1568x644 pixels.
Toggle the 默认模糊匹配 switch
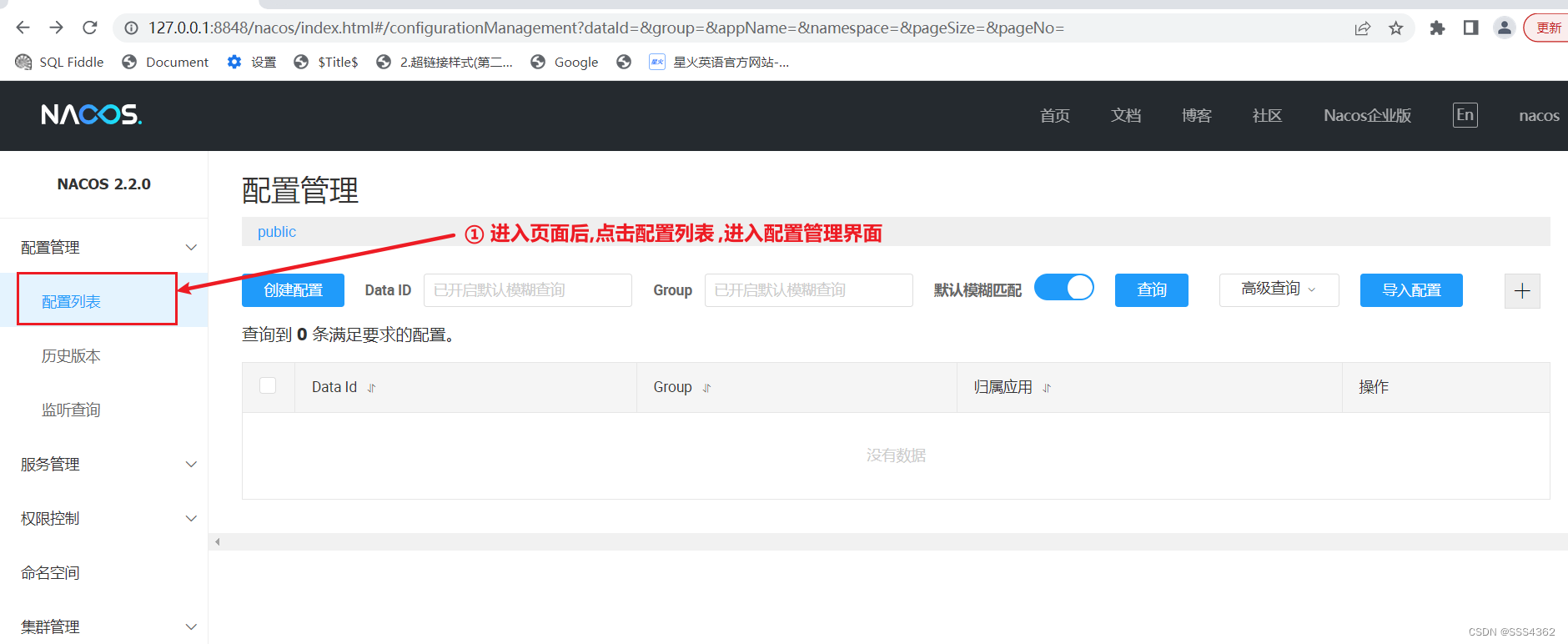[1064, 287]
